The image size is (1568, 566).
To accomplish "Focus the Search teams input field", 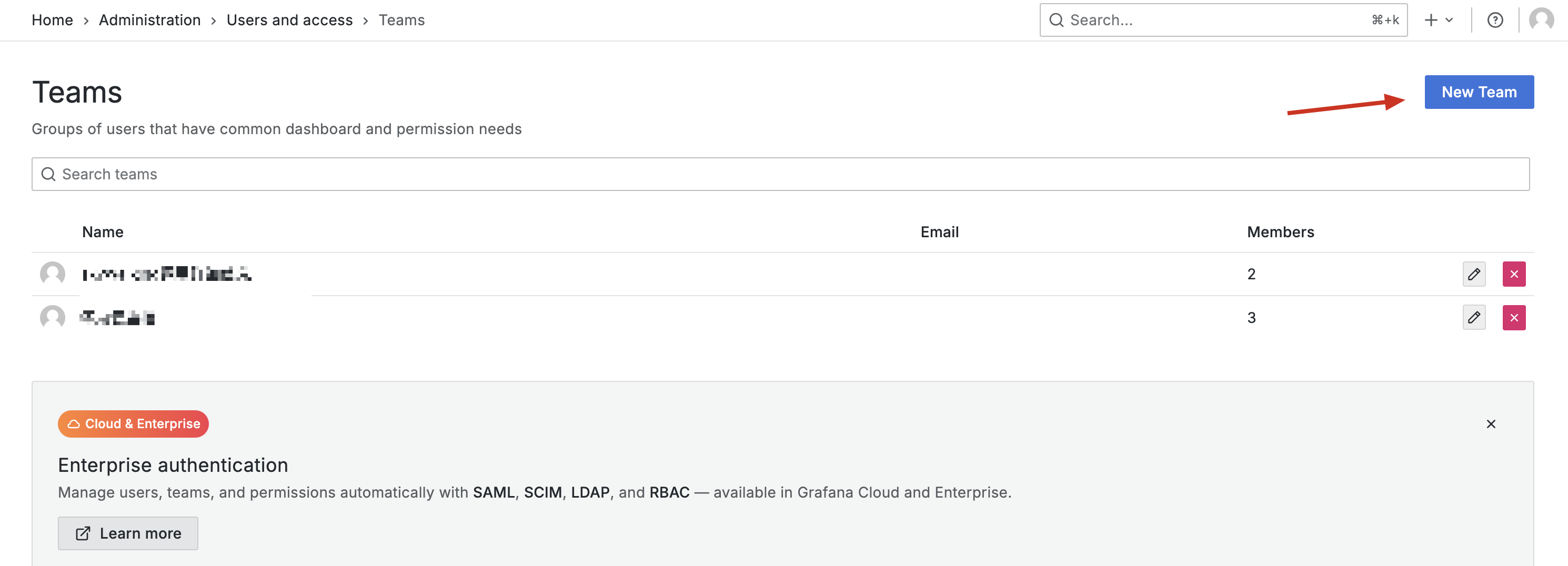I will click(779, 174).
